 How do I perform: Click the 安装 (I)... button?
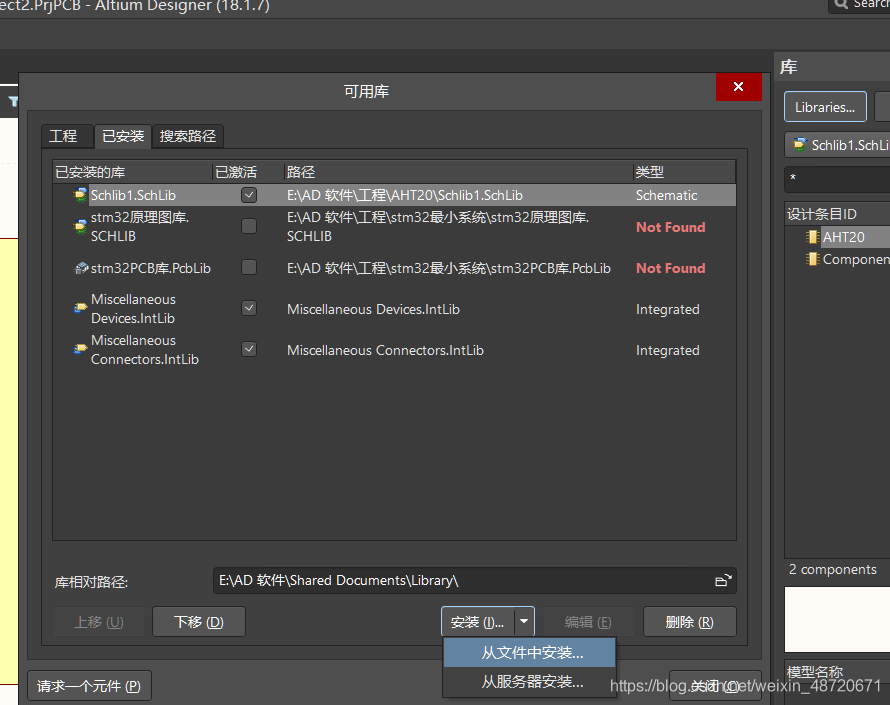point(478,622)
